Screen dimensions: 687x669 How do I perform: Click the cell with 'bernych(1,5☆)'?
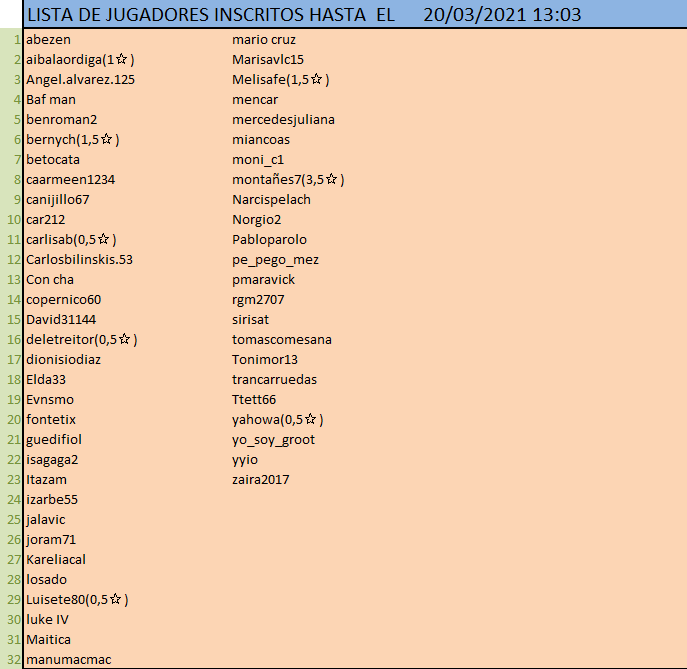(73, 140)
